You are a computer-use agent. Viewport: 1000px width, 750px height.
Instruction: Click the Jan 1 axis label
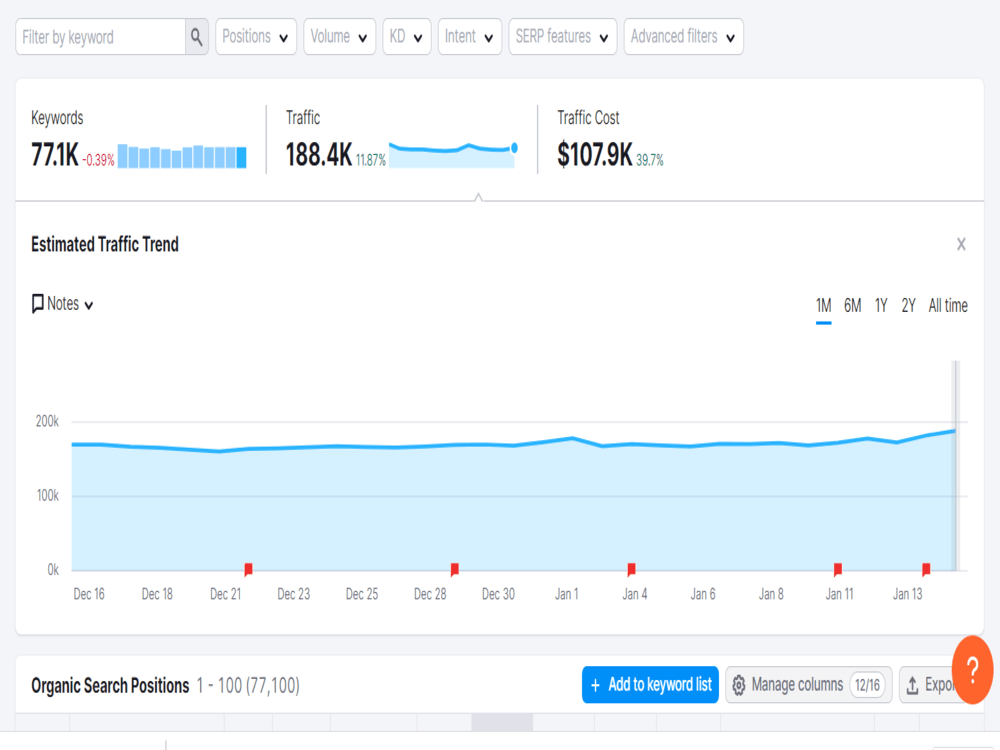566,594
